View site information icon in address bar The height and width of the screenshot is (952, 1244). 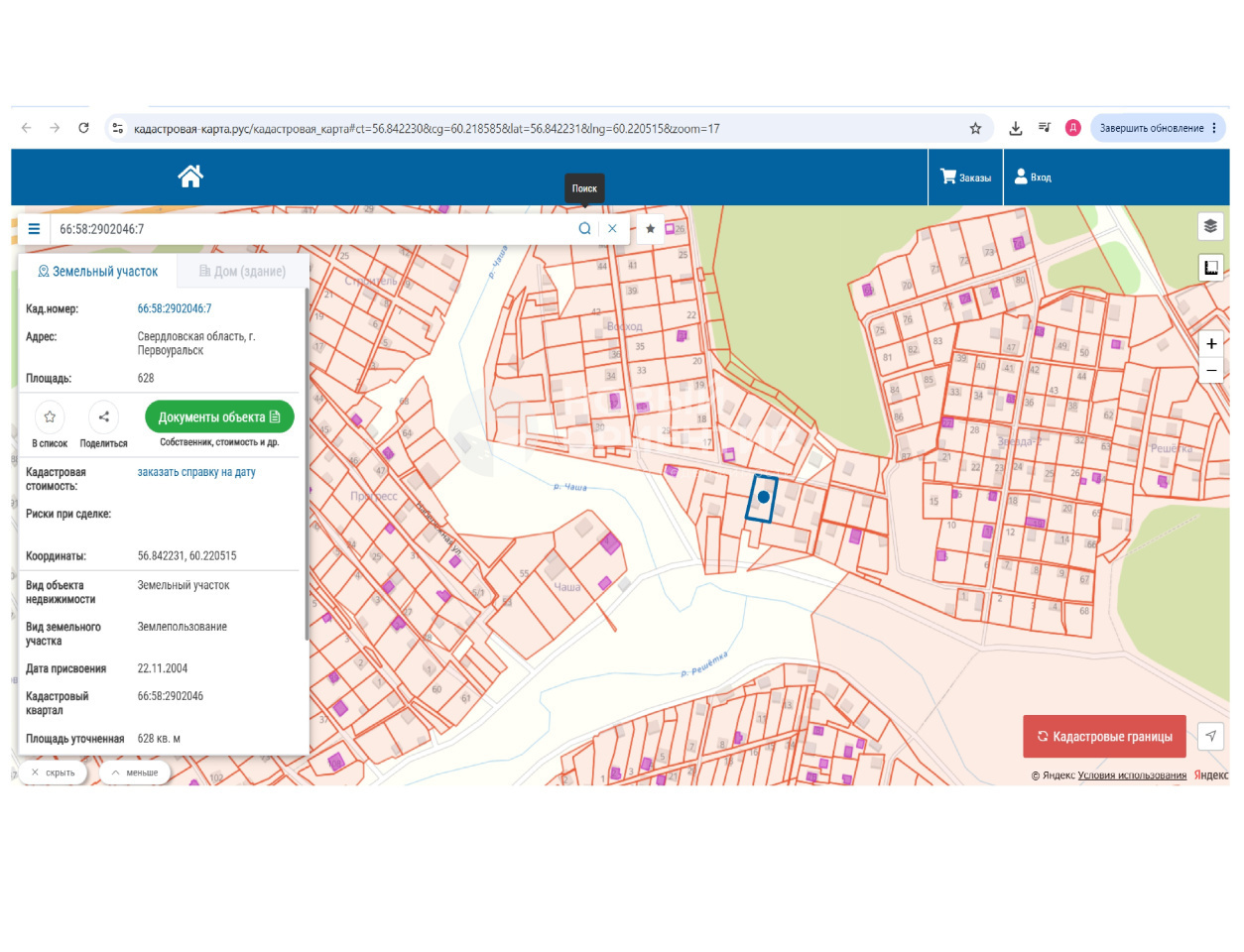click(118, 128)
